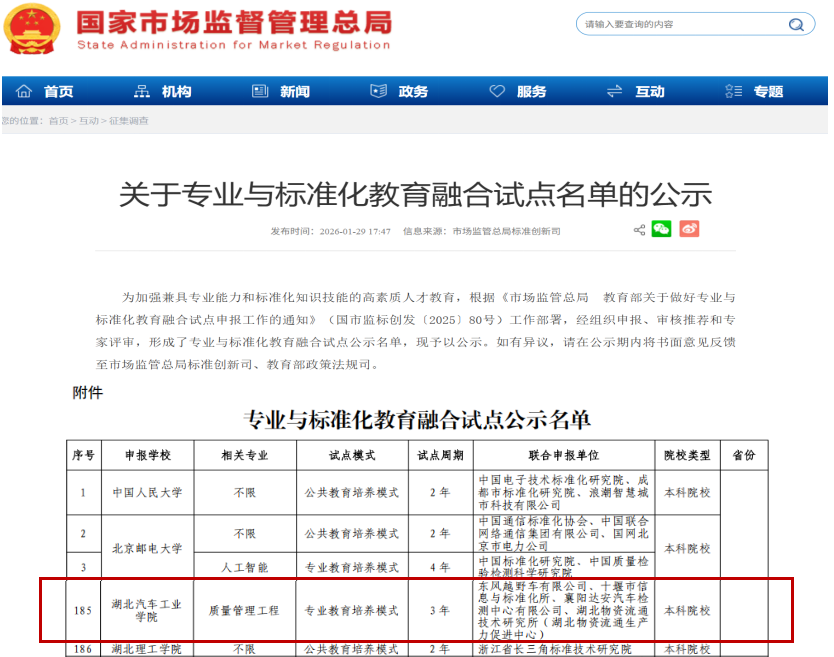Focus the search input field

point(680,25)
